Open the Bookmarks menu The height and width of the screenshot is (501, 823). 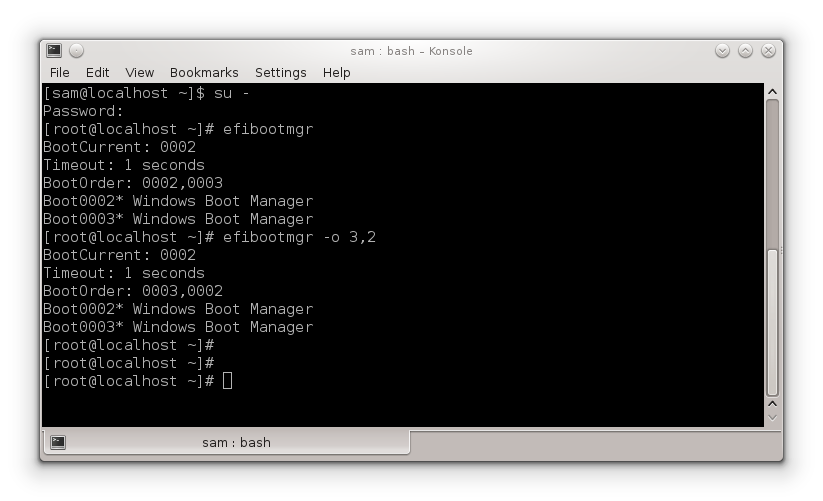[x=204, y=72]
